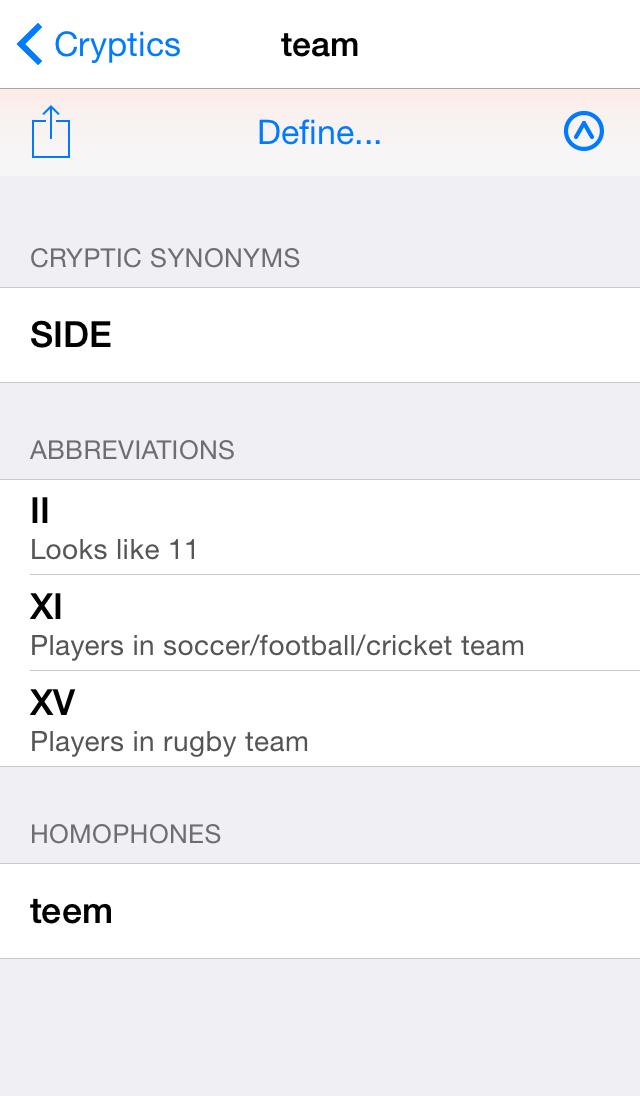Tap Define to look up the word
The width and height of the screenshot is (640, 1096).
319,131
